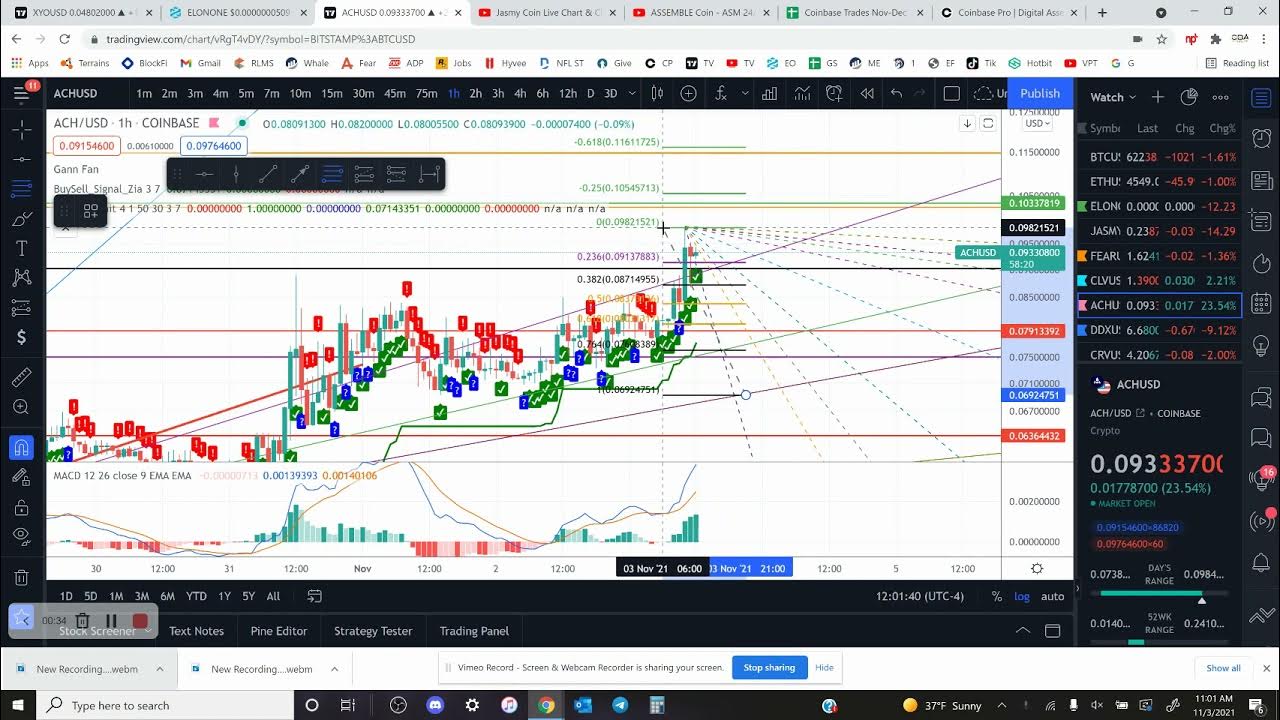Viewport: 1280px width, 720px height.
Task: Open the USD currency dropdown
Action: coord(1037,123)
